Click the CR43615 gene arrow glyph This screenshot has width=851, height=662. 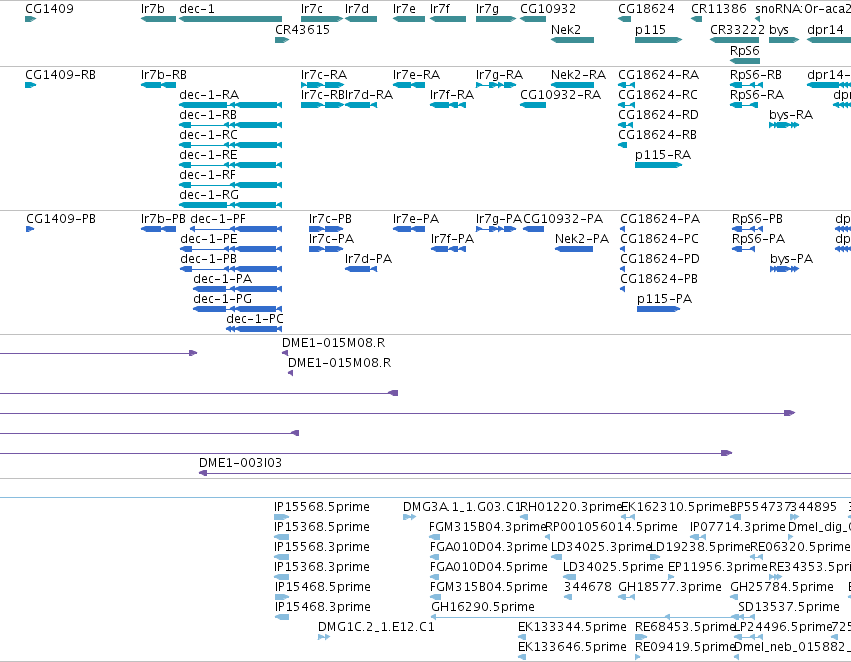pyautogui.click(x=282, y=40)
